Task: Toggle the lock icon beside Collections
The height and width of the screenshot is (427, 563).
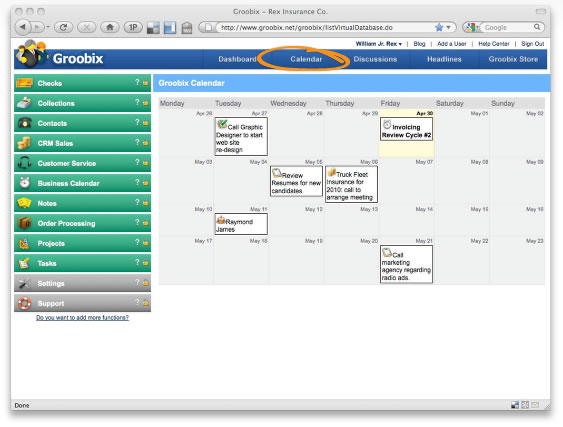Action: 145,103
